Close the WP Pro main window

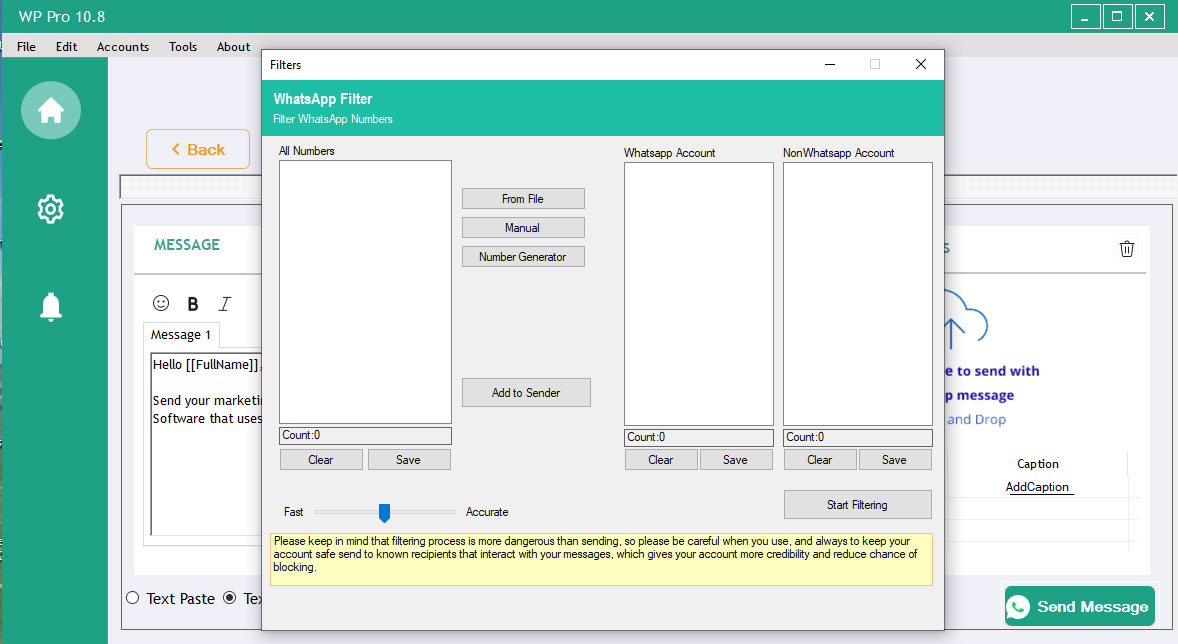pyautogui.click(x=1149, y=17)
